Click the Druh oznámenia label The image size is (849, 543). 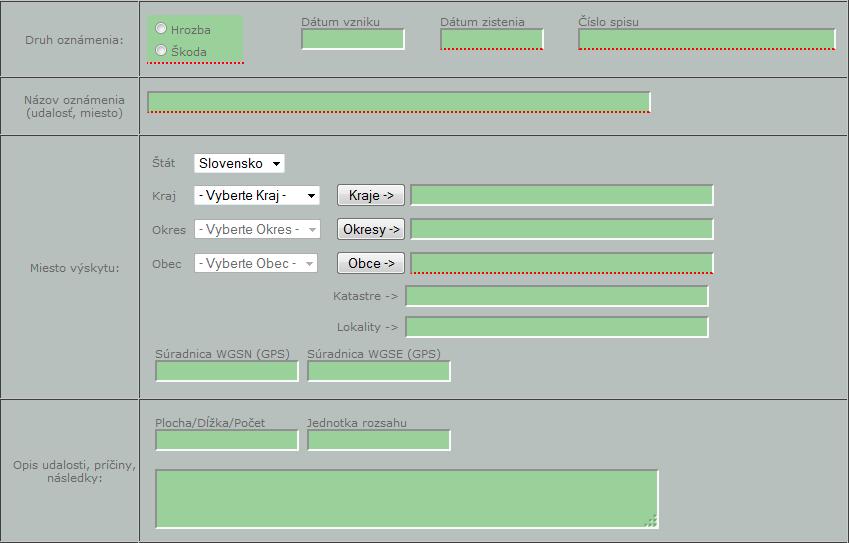click(x=74, y=40)
